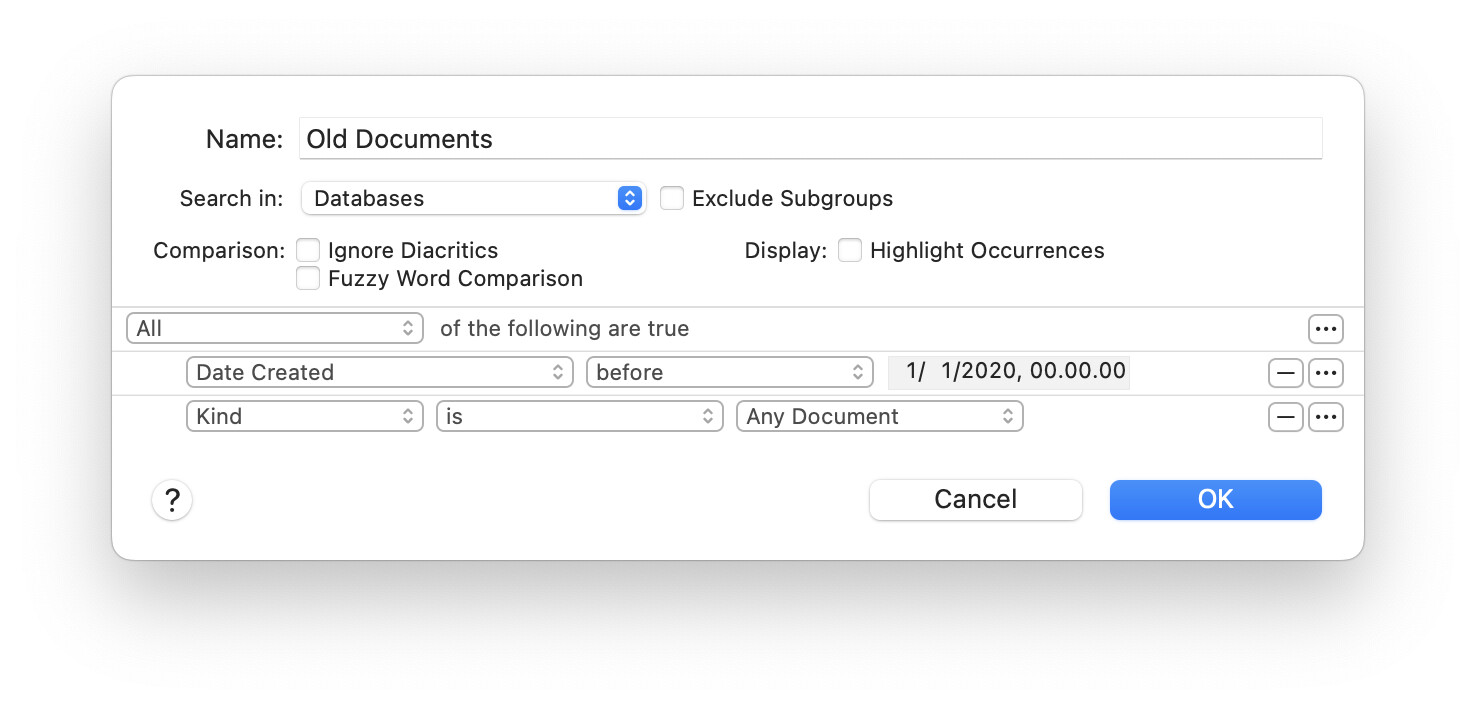This screenshot has height=708, width=1476.
Task: Open the Kind attribute dropdown
Action: coord(305,417)
